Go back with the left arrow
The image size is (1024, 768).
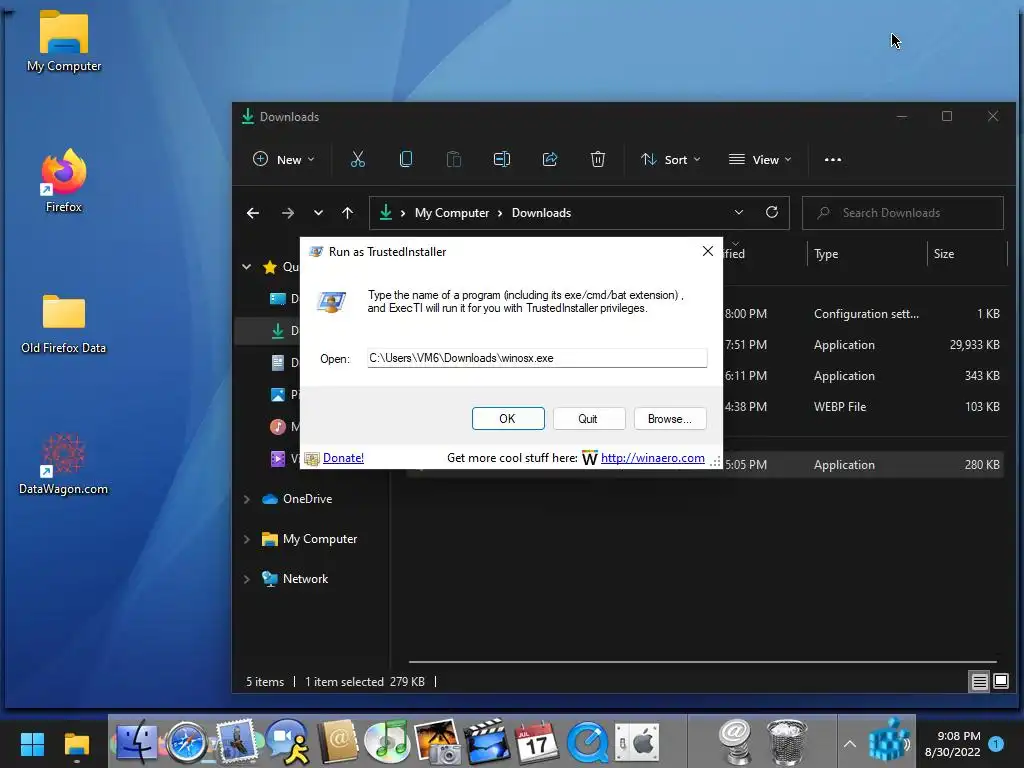253,213
